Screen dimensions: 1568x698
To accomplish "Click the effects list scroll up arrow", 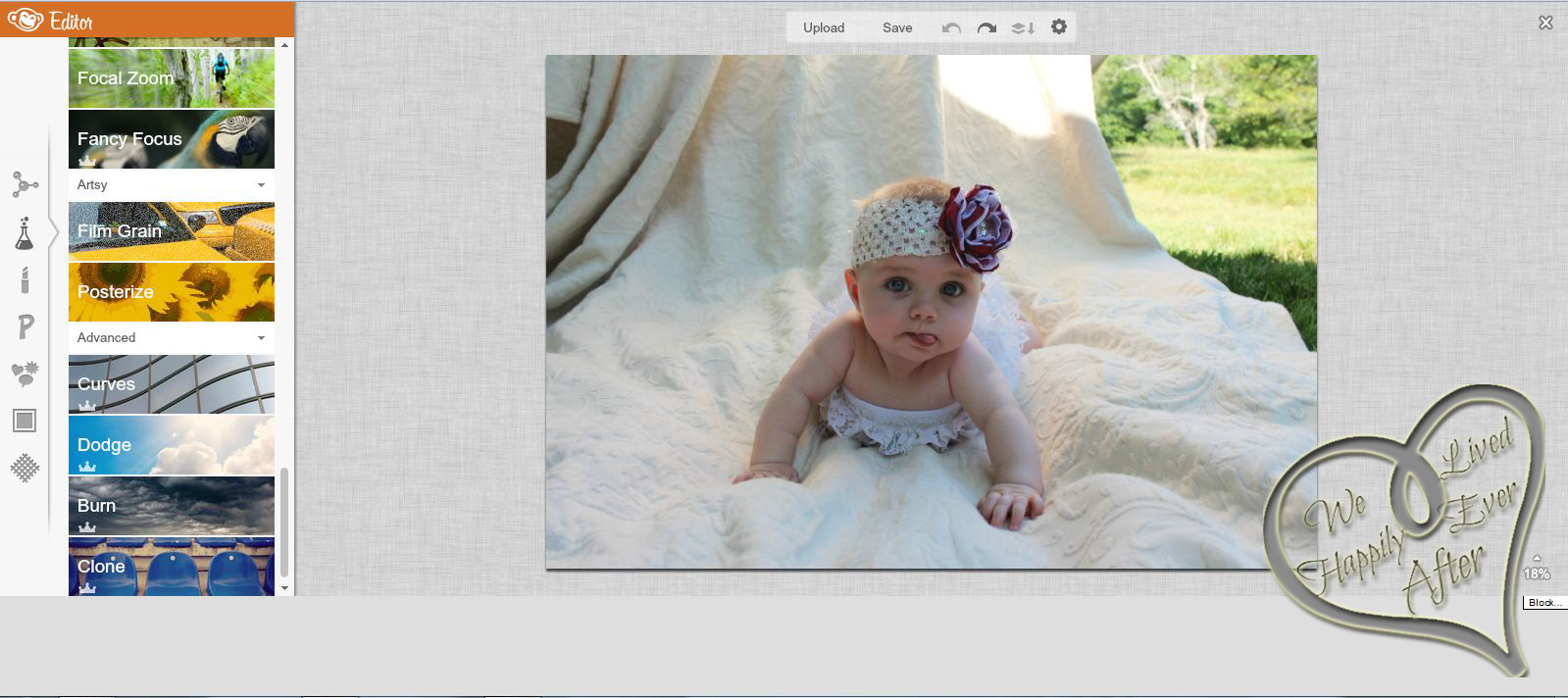I will pos(284,45).
